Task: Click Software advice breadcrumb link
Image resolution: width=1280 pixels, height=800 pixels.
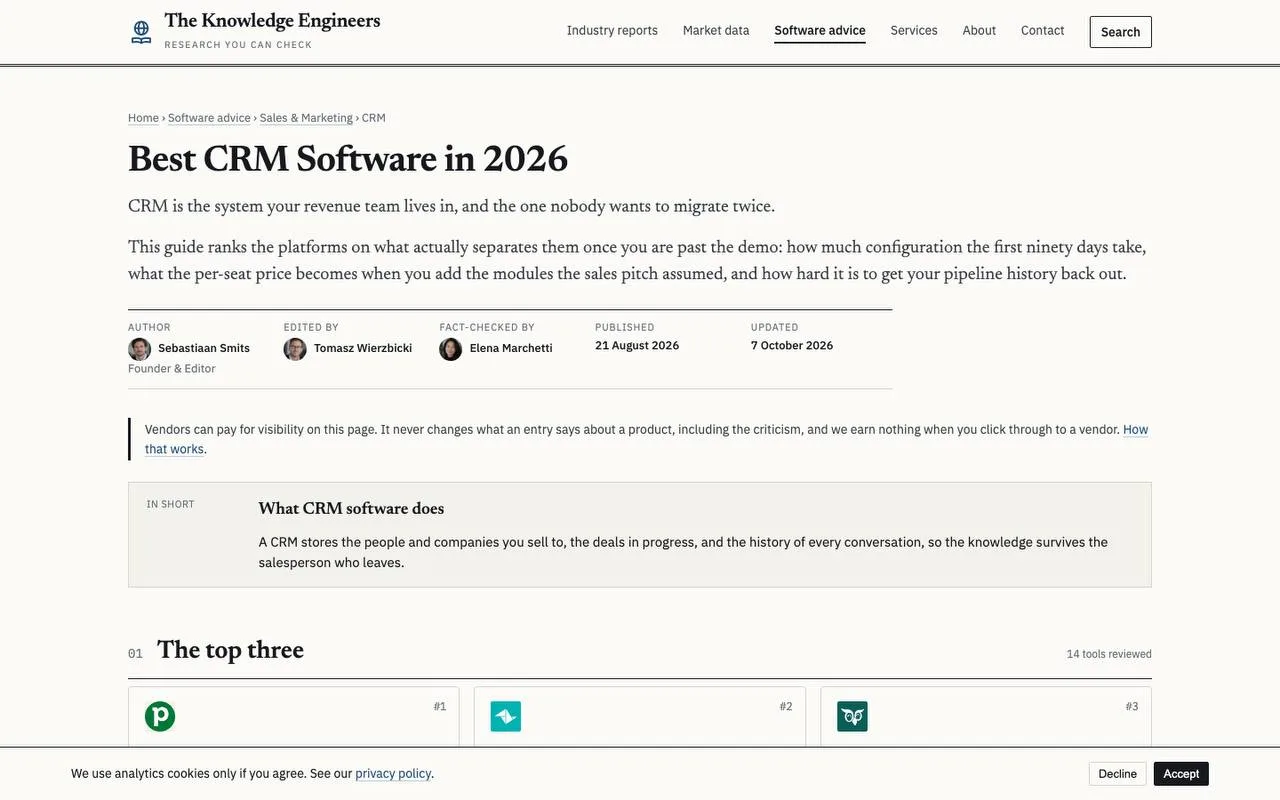Action: tap(209, 118)
